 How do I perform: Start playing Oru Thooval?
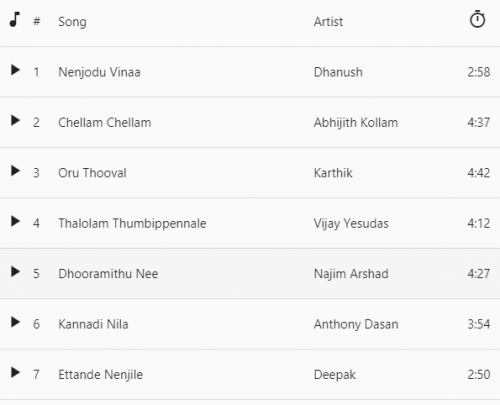[x=15, y=171]
